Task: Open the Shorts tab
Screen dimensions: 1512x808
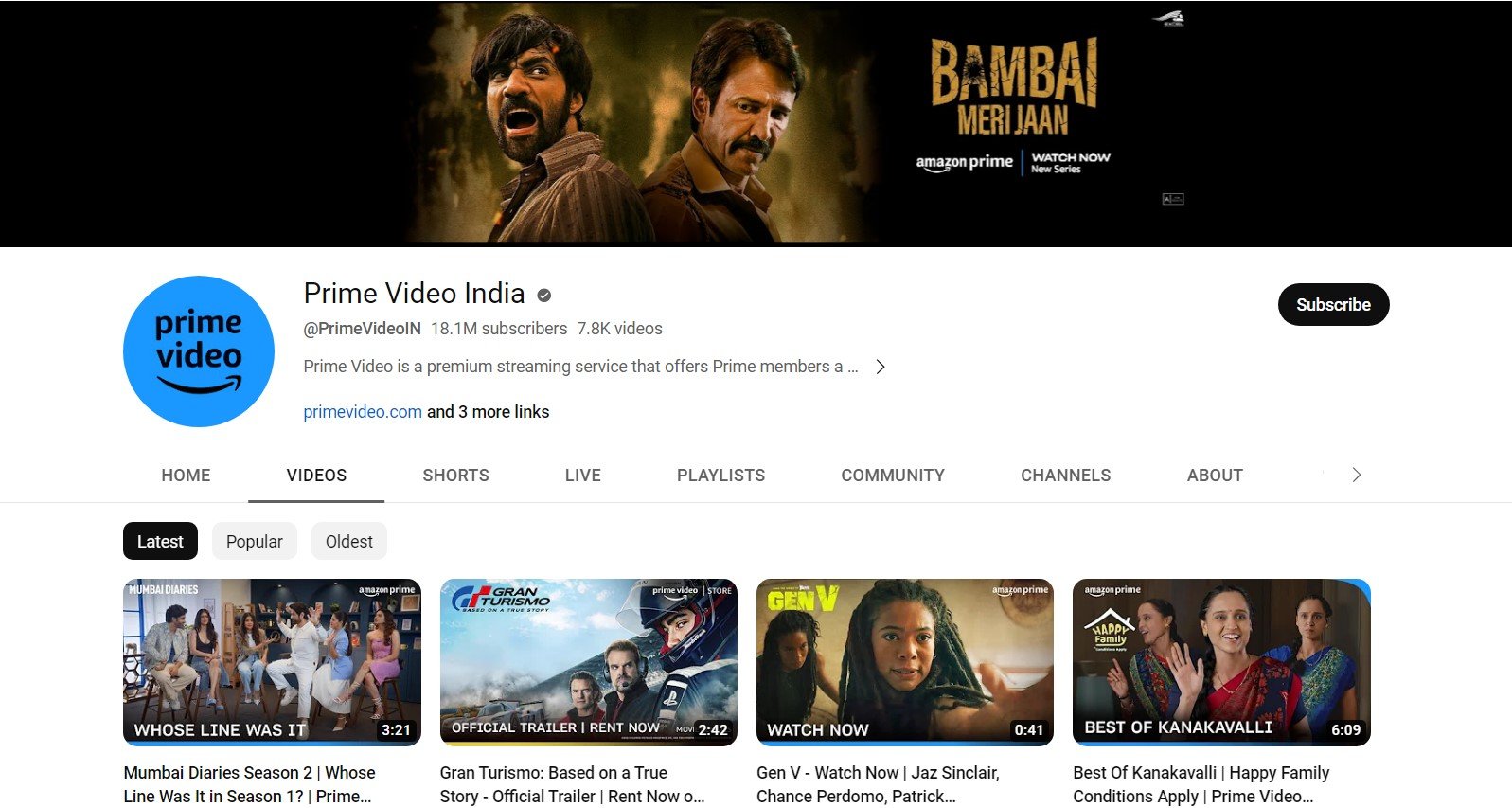Action: click(x=455, y=476)
